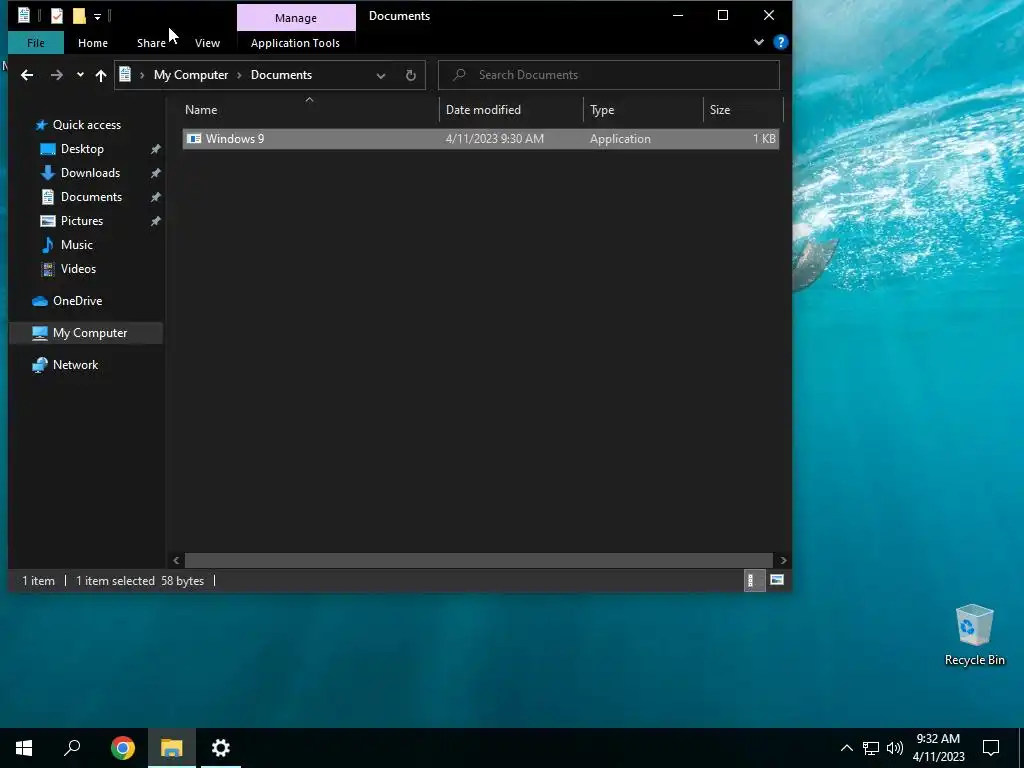Click the pin icon beside Pictures

pos(155,221)
